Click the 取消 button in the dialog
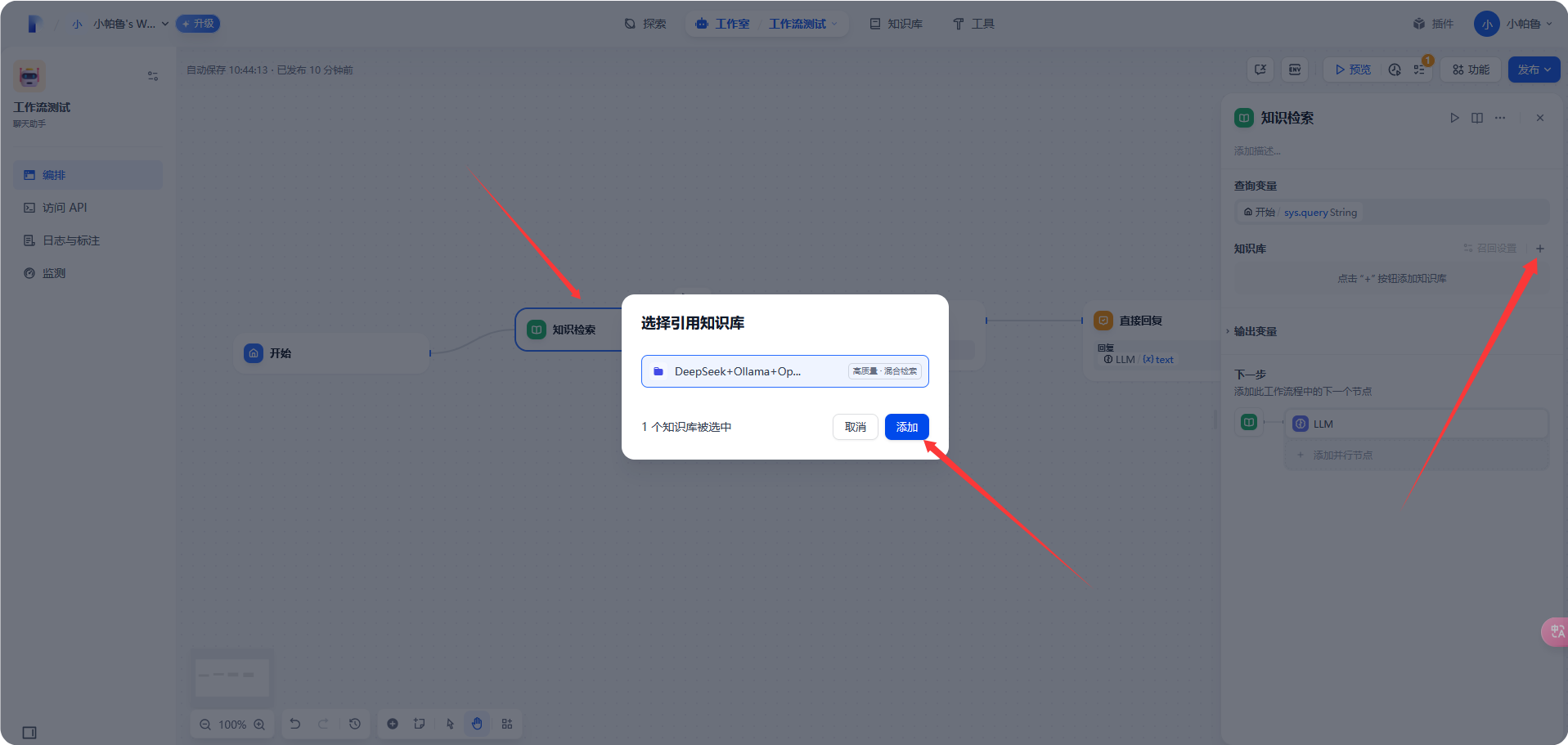Screen dimensions: 1568x745 (x=855, y=427)
